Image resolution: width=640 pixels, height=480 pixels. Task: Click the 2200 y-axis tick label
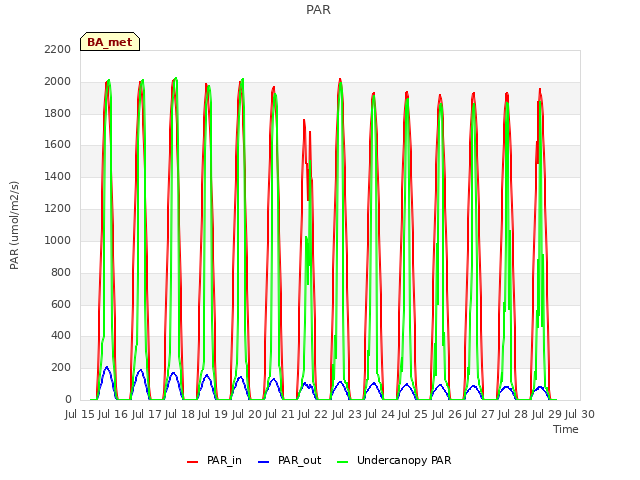coord(58,49)
